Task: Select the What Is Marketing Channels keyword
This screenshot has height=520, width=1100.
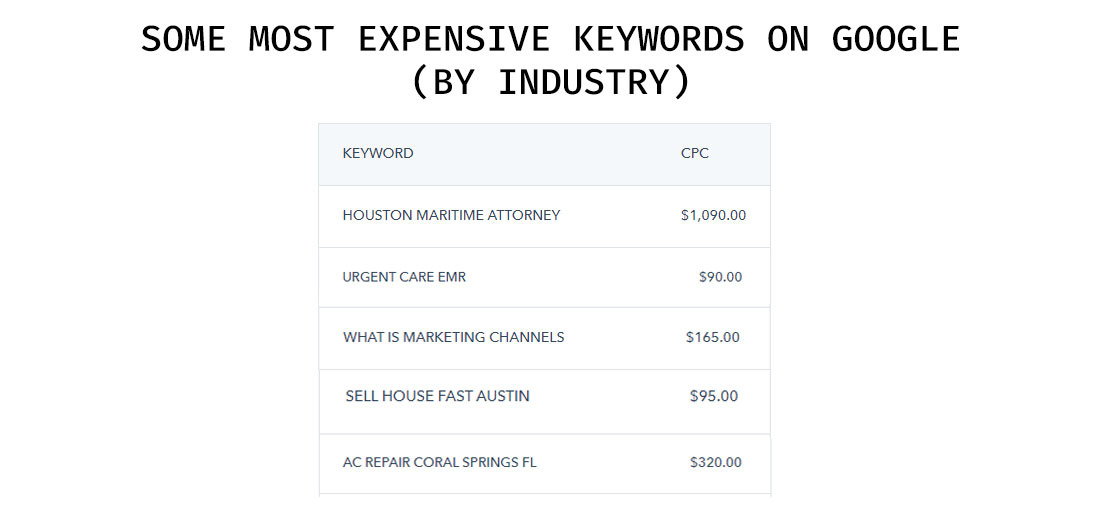Action: [453, 337]
